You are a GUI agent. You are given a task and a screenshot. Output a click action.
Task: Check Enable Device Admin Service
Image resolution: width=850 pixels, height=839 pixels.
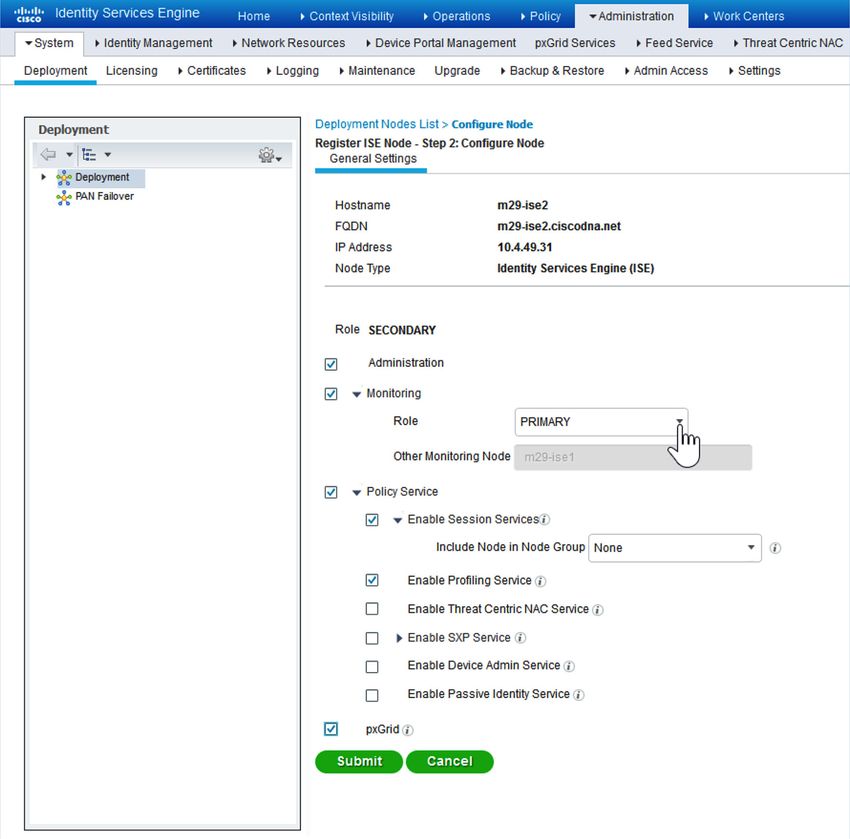click(x=372, y=666)
